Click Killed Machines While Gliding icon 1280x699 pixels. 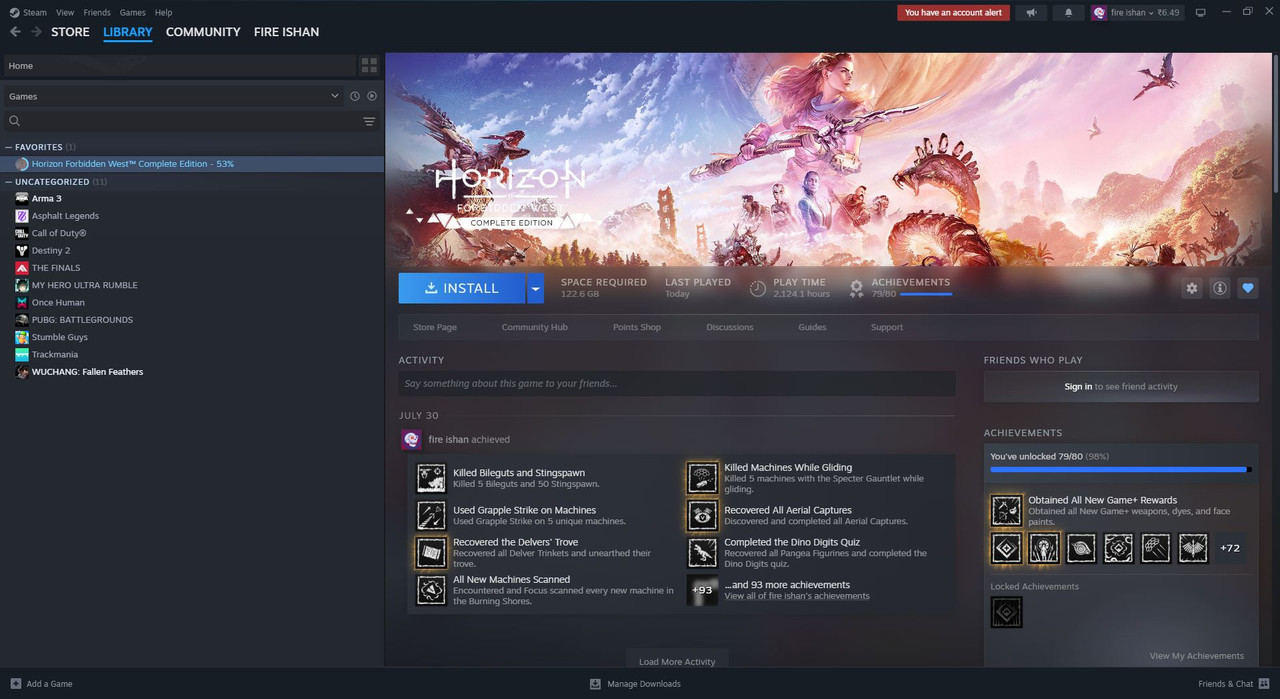[x=702, y=479]
